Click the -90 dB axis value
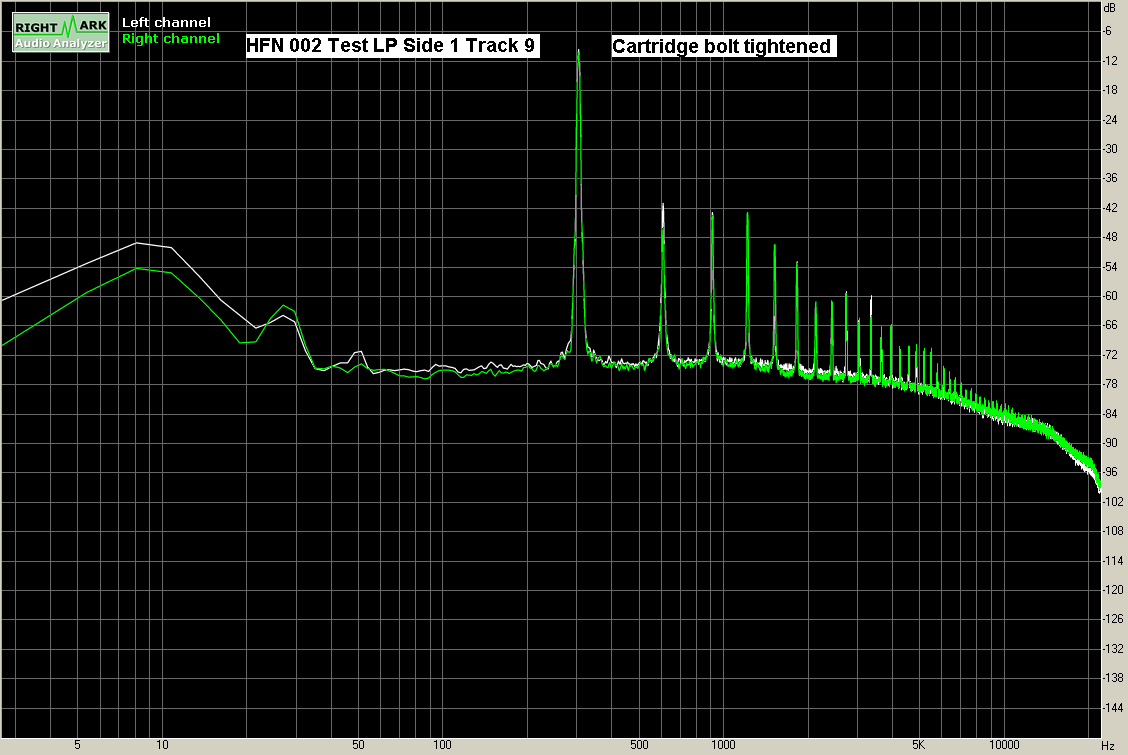This screenshot has width=1128, height=755. click(1111, 443)
